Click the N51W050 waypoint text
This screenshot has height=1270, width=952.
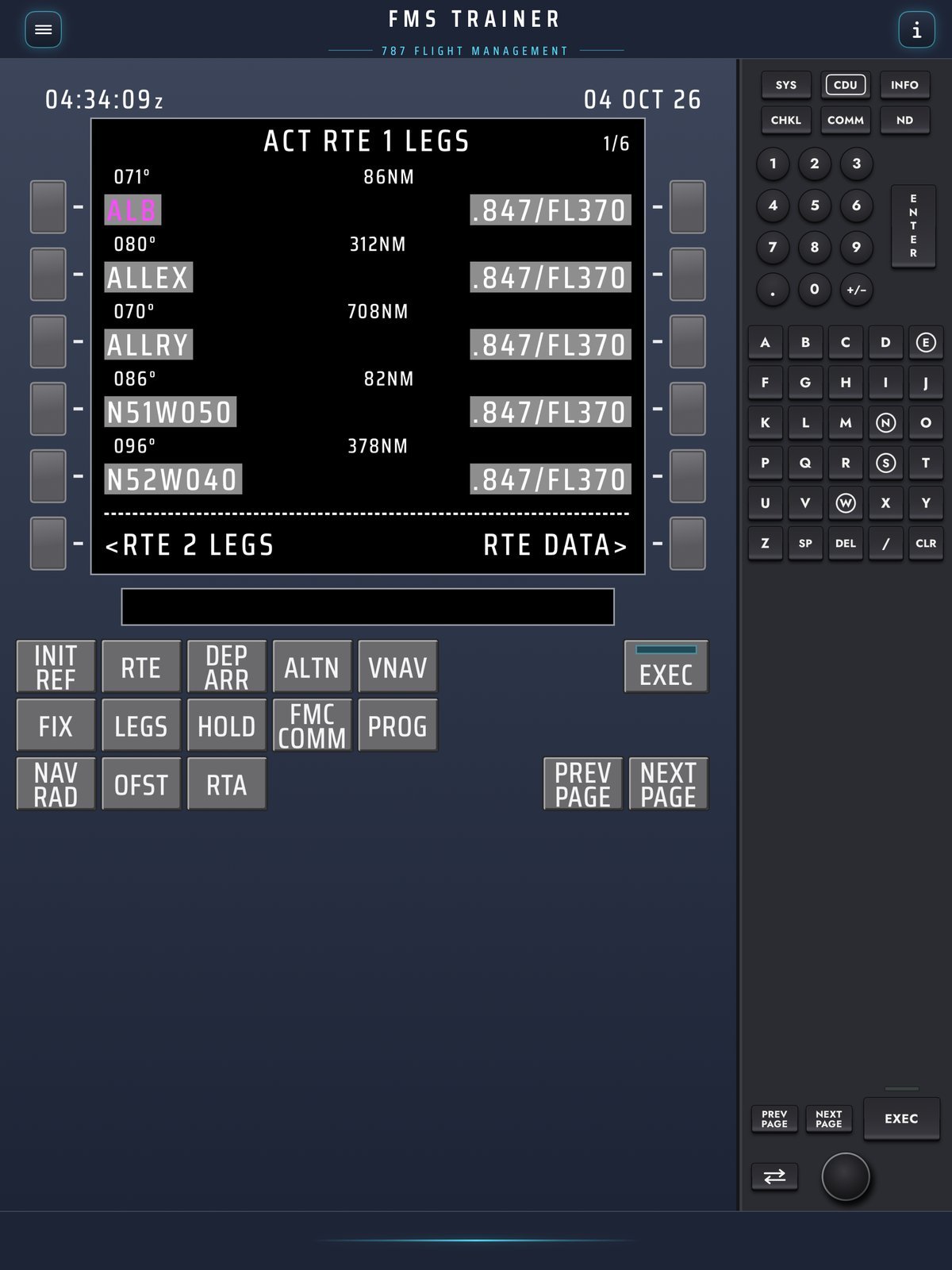tap(170, 413)
